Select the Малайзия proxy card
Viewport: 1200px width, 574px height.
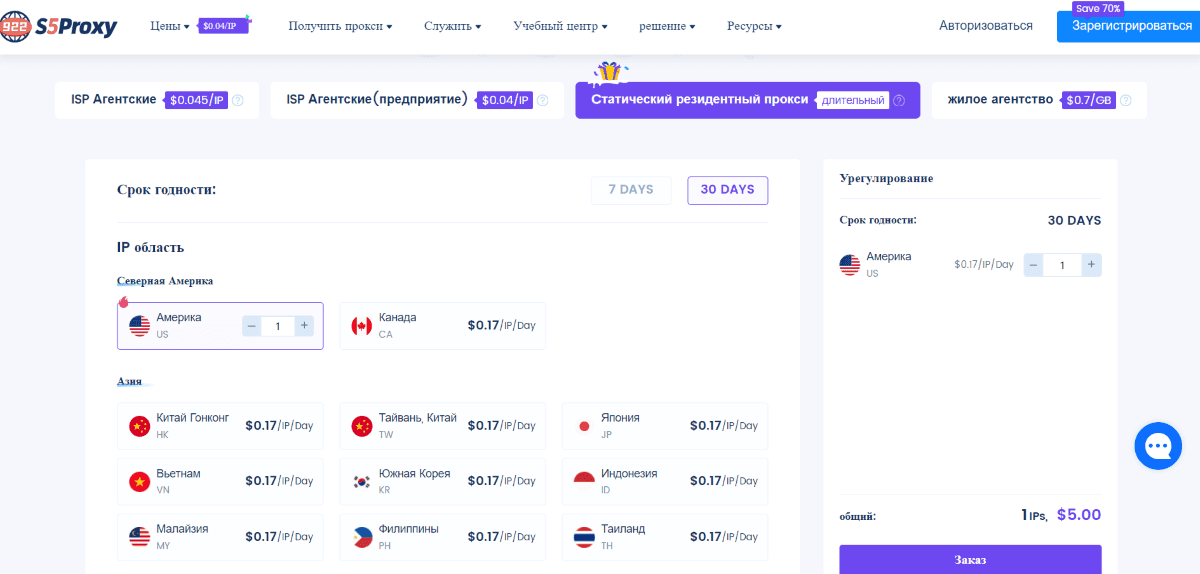(x=220, y=538)
